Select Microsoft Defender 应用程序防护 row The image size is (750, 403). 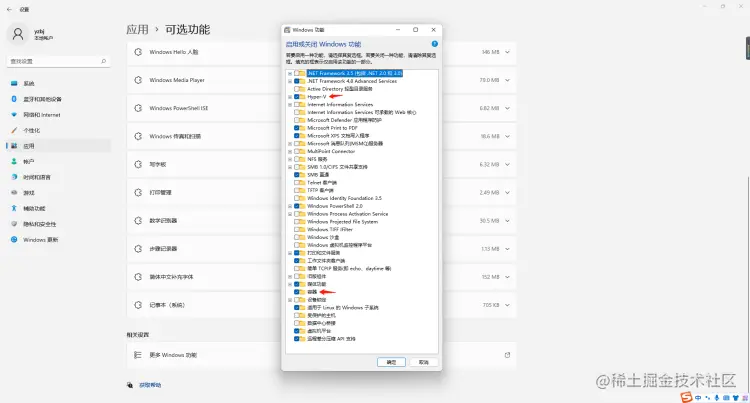[344, 120]
